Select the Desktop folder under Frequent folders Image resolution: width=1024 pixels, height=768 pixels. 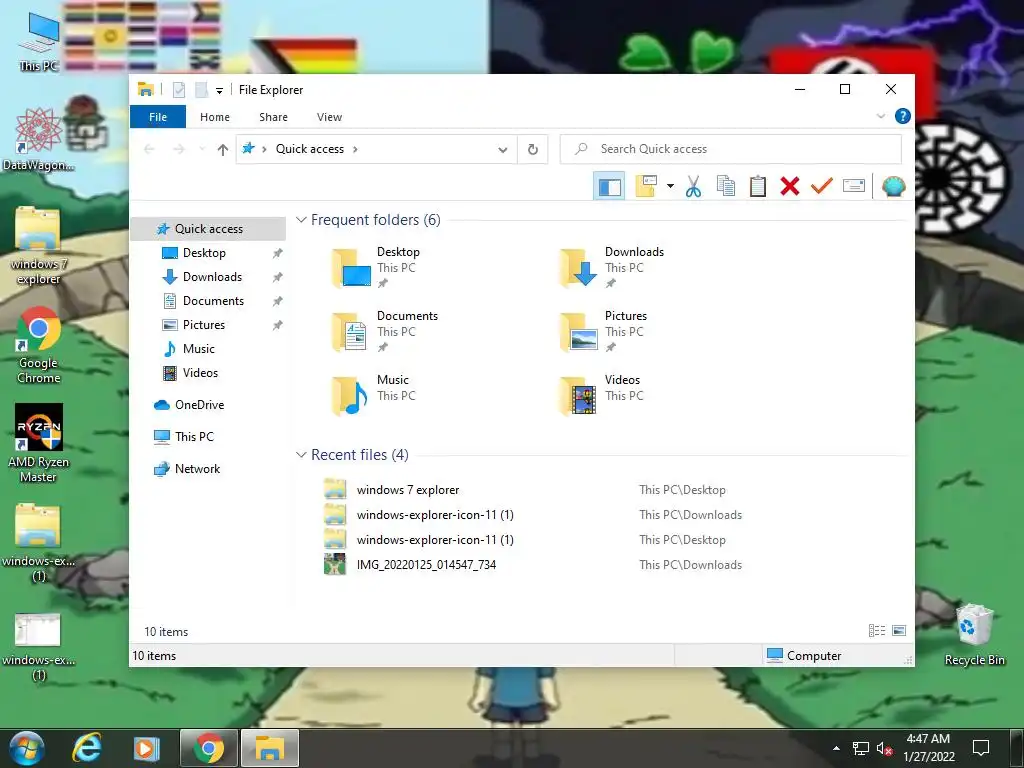[x=378, y=268]
